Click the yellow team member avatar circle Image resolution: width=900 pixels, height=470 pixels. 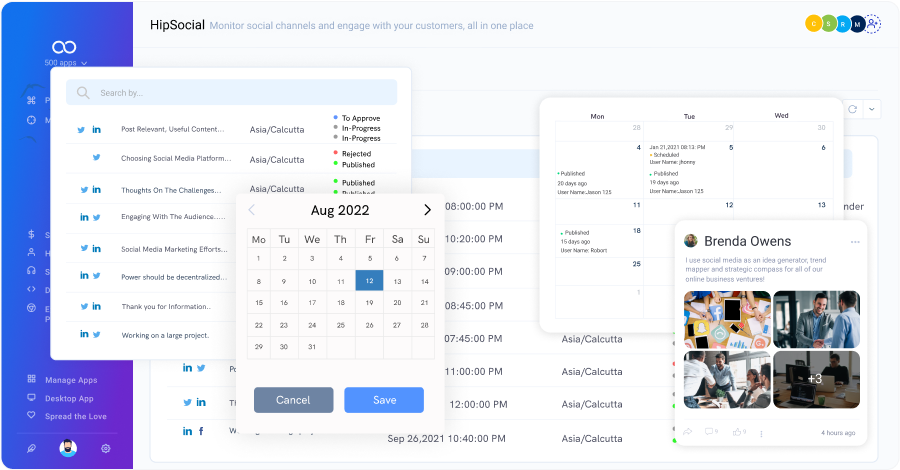click(x=814, y=23)
